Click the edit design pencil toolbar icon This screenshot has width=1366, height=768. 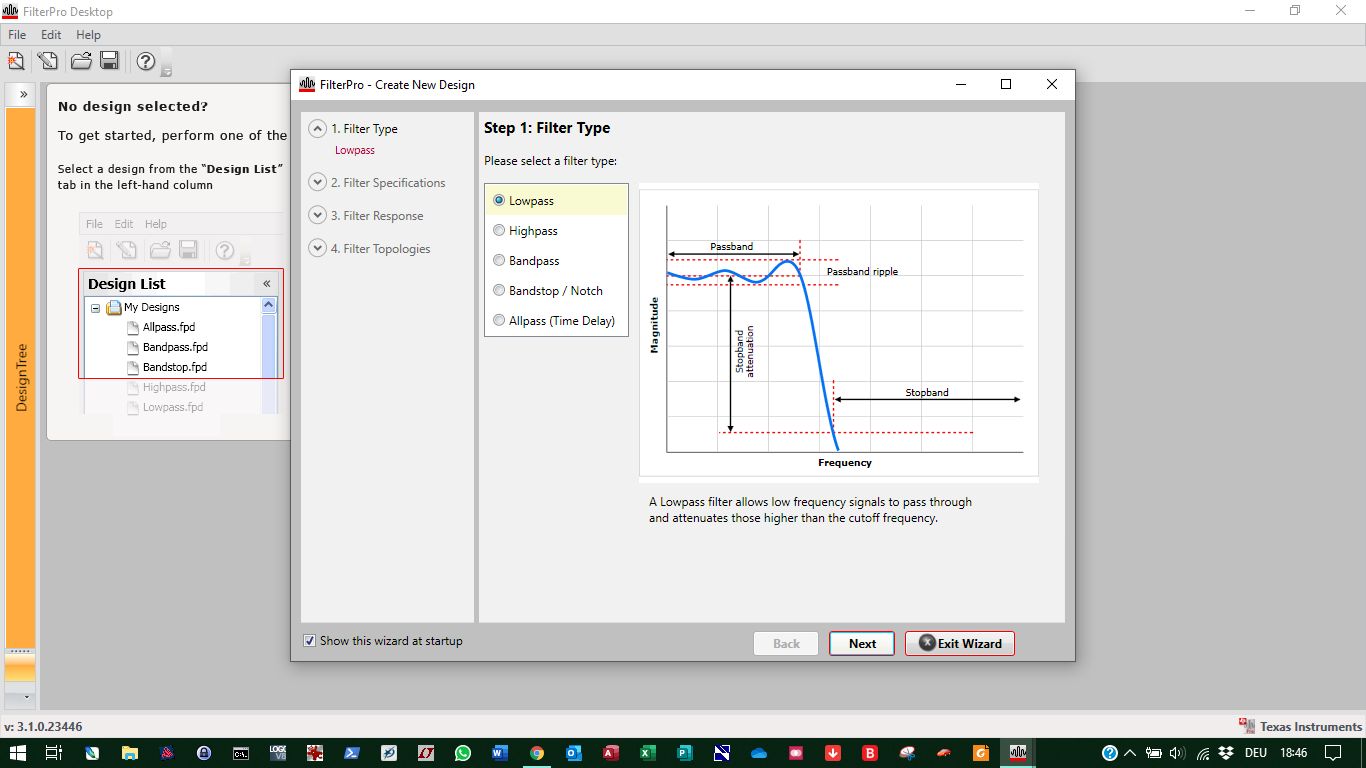coord(48,61)
